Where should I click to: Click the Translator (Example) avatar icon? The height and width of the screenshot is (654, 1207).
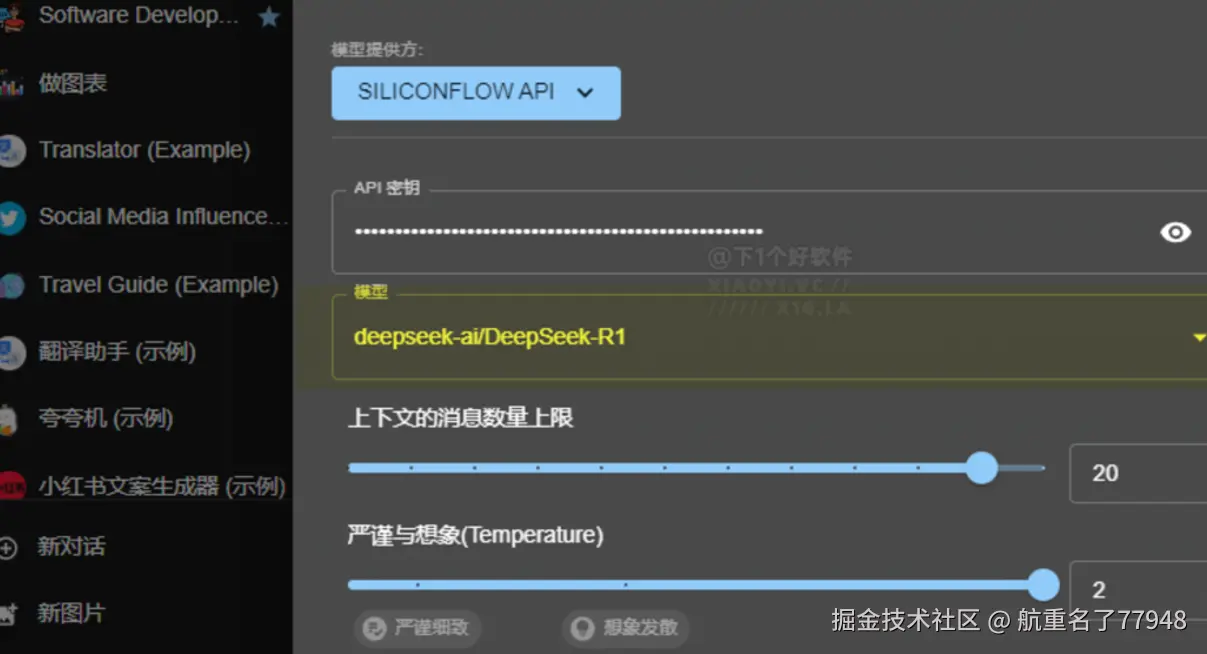[11, 151]
